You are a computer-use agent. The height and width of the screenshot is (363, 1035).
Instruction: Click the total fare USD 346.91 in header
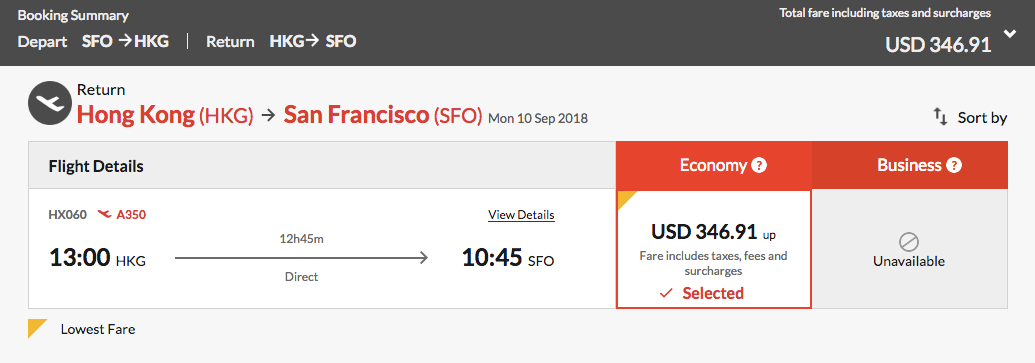click(x=938, y=44)
